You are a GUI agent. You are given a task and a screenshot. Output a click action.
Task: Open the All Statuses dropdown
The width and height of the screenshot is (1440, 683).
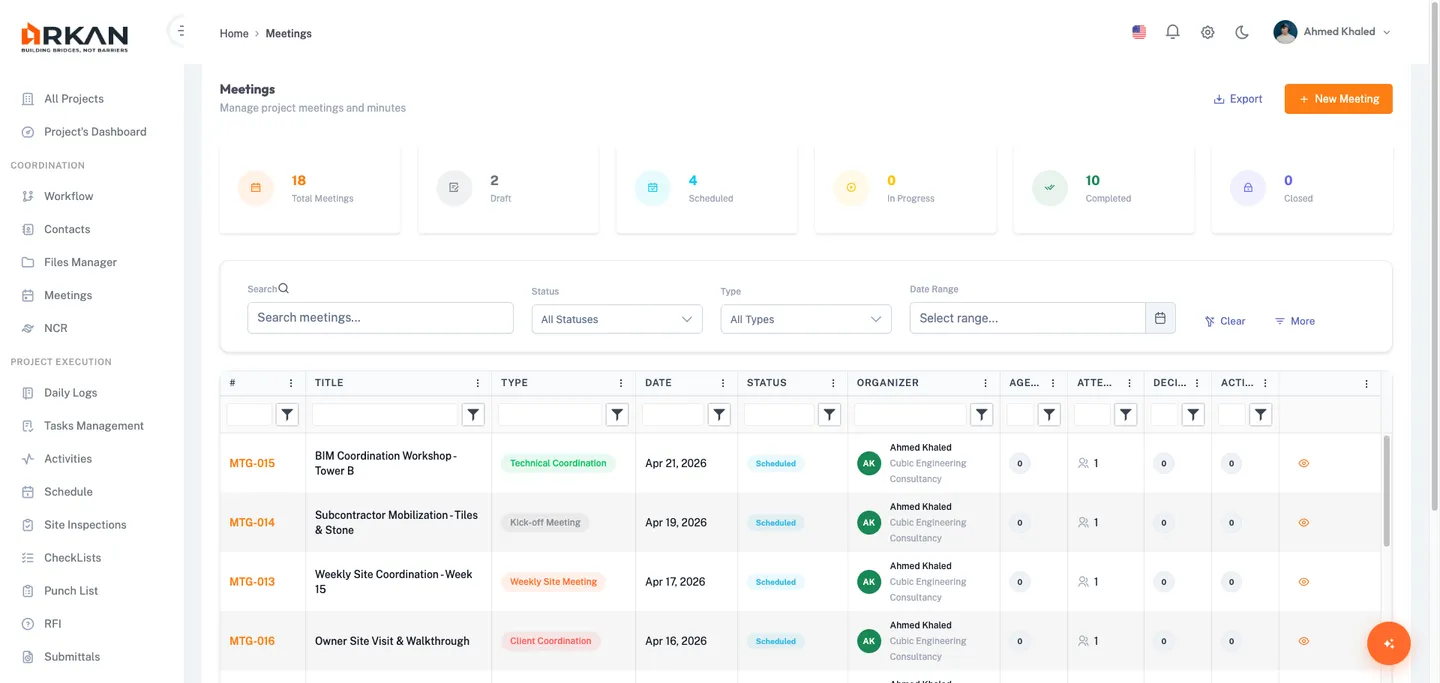coord(616,318)
